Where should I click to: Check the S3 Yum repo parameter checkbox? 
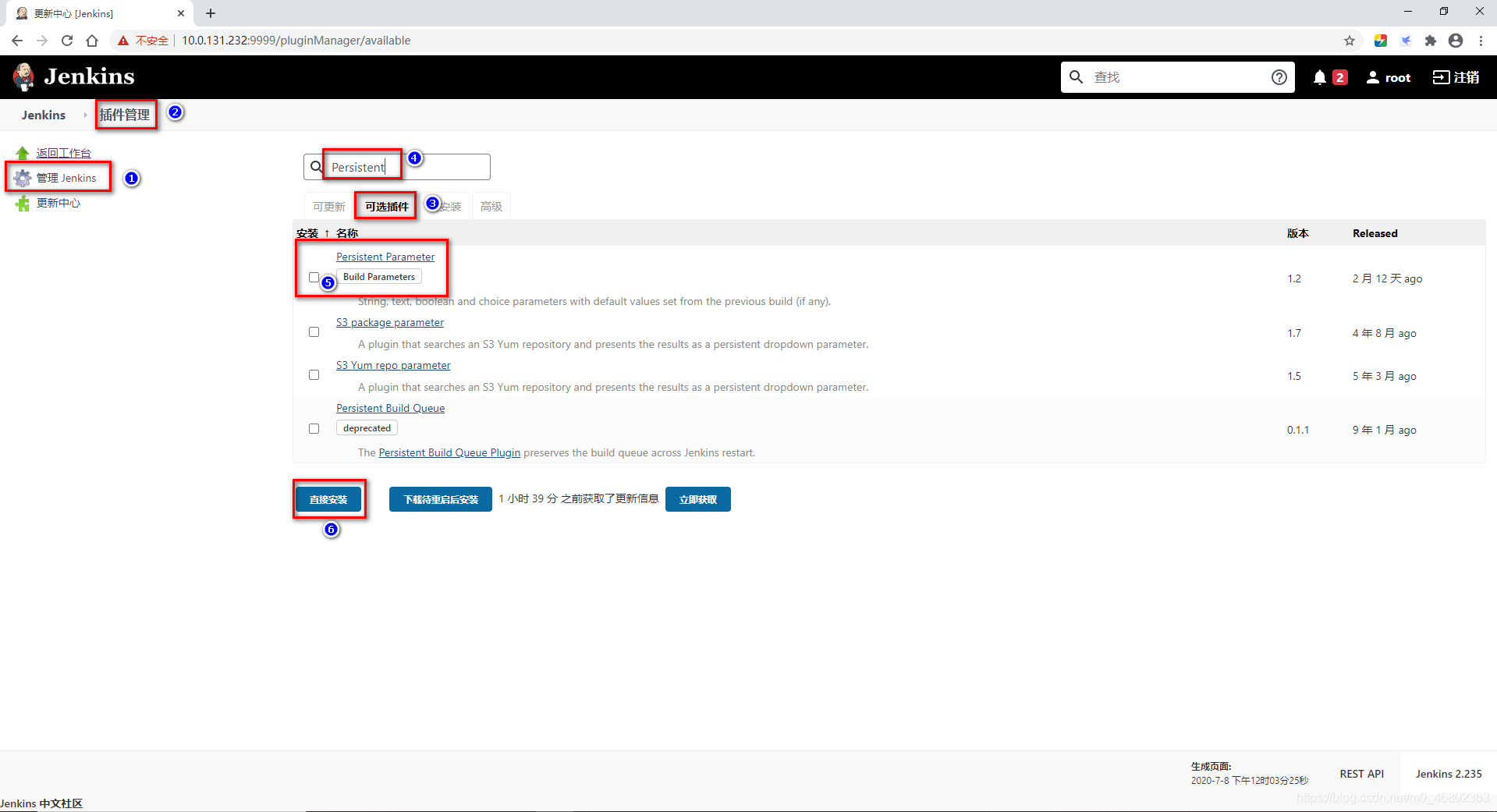(314, 375)
